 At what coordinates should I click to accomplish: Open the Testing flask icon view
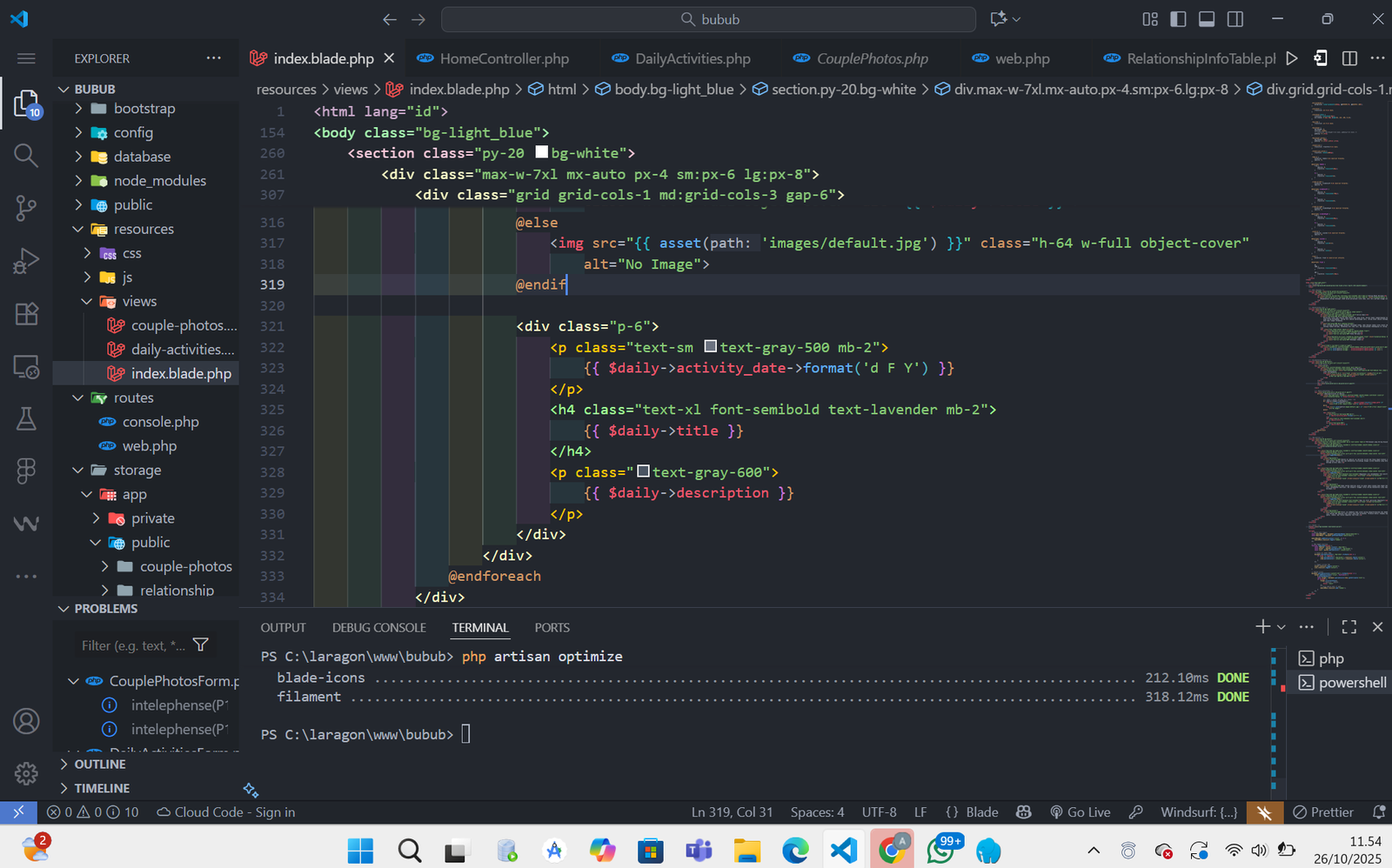tap(26, 419)
